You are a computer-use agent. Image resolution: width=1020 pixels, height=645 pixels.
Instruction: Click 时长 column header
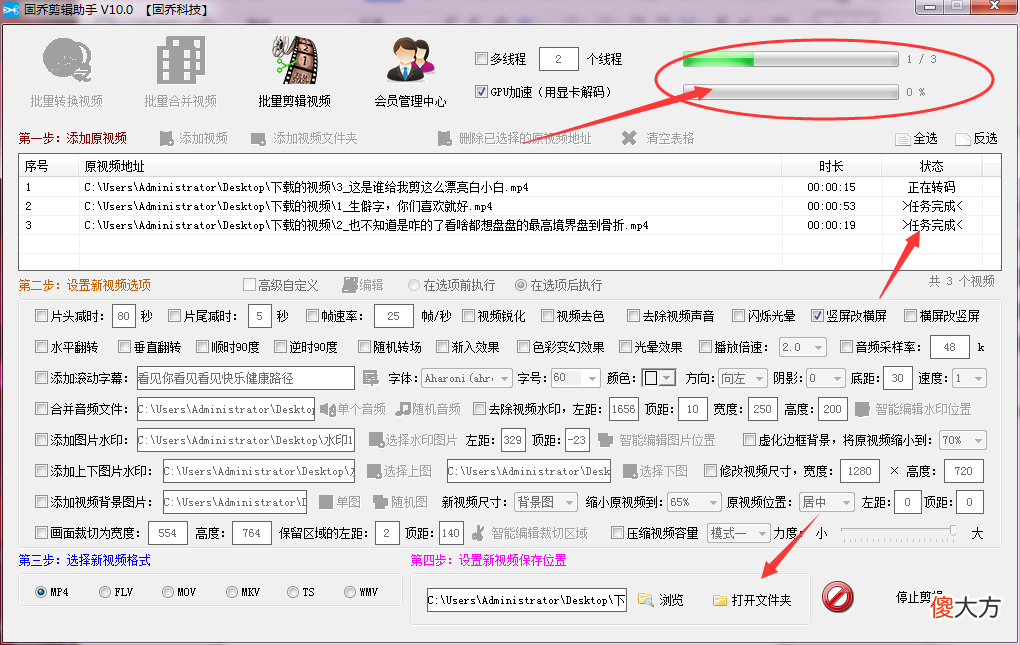[831, 166]
